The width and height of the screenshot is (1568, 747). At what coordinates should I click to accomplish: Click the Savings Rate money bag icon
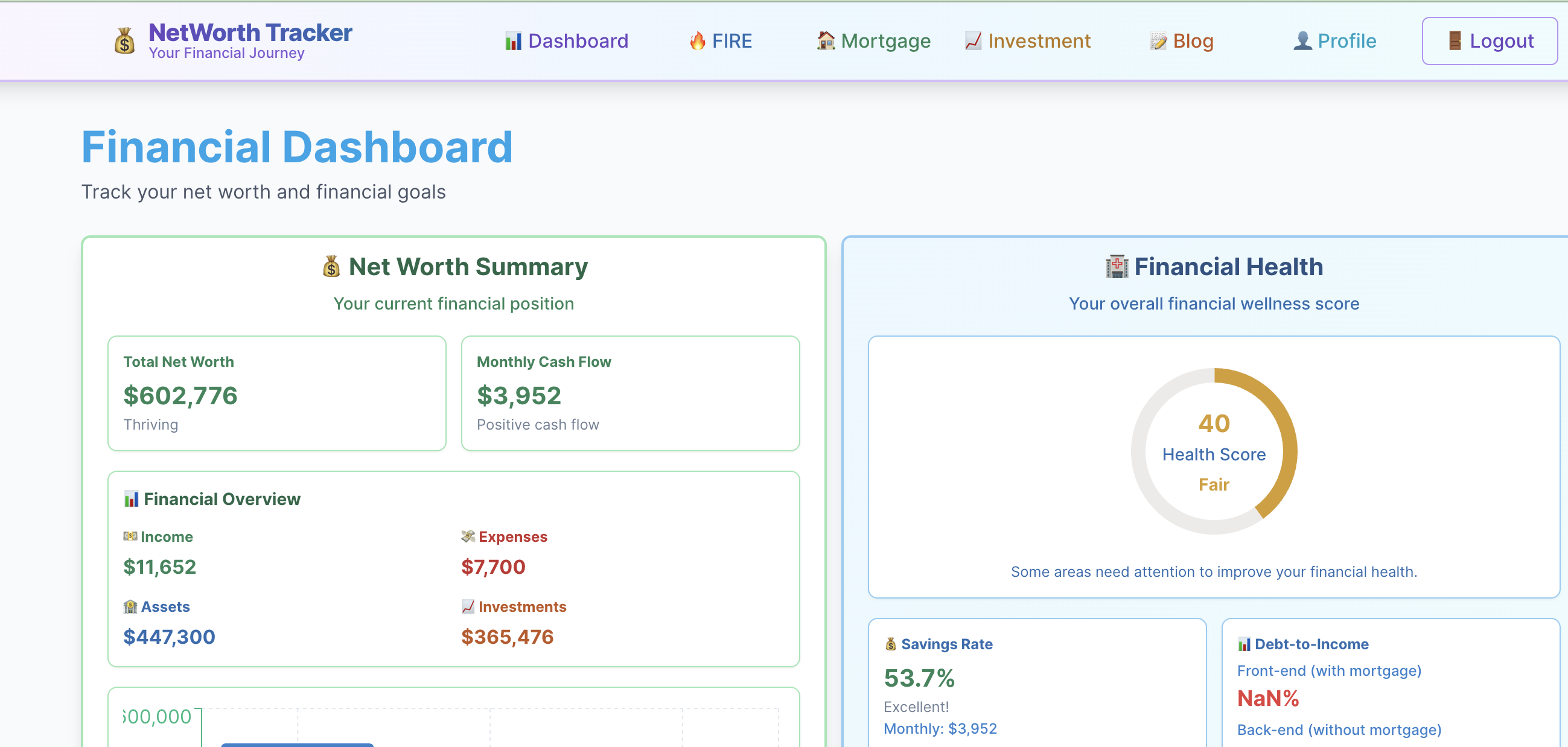pyautogui.click(x=890, y=644)
